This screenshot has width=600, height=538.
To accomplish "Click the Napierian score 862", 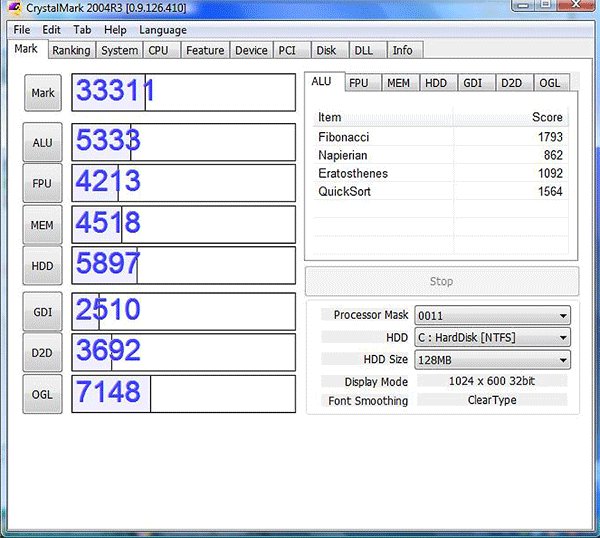I will (553, 155).
